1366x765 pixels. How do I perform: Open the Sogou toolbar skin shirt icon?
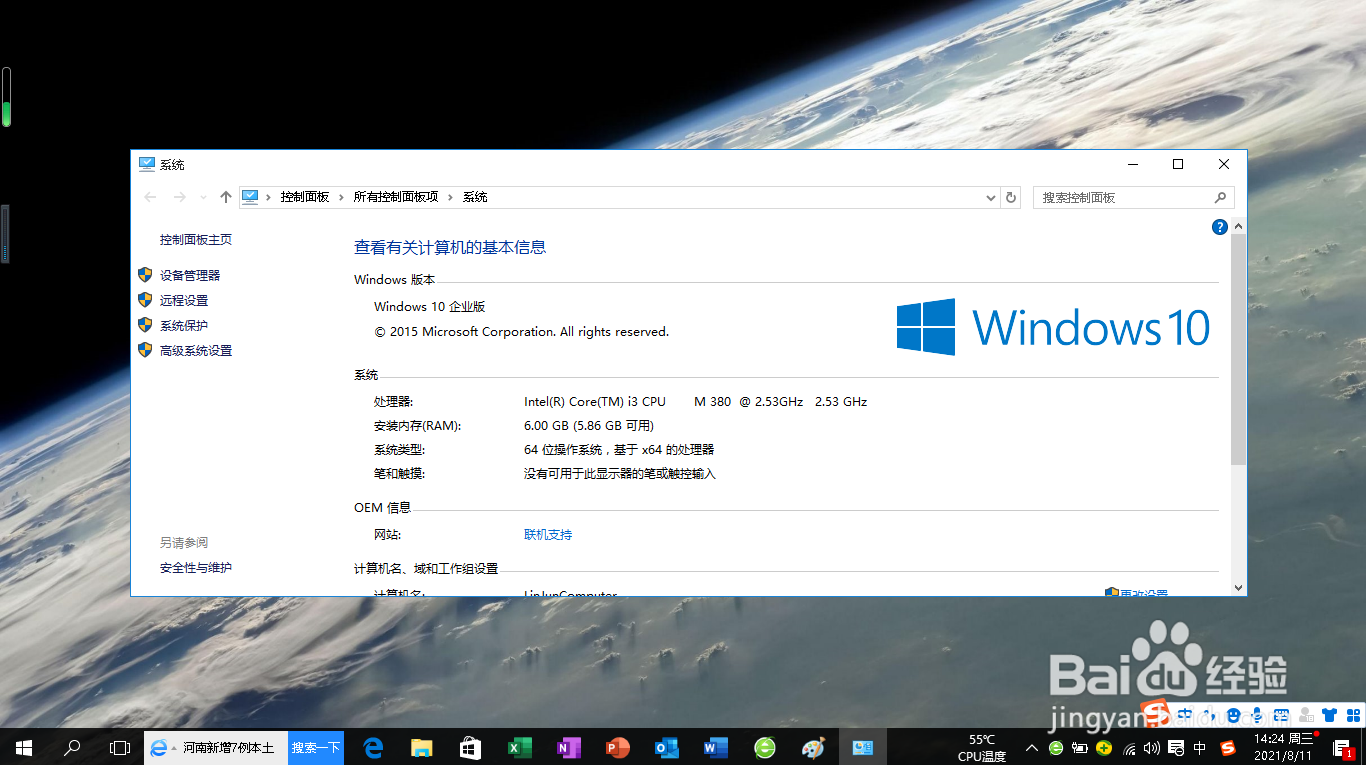(x=1329, y=715)
